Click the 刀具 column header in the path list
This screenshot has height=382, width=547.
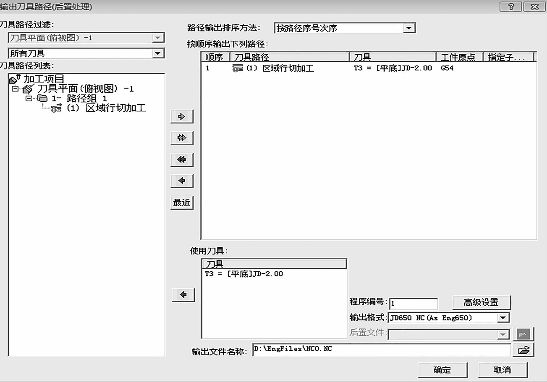pos(393,57)
